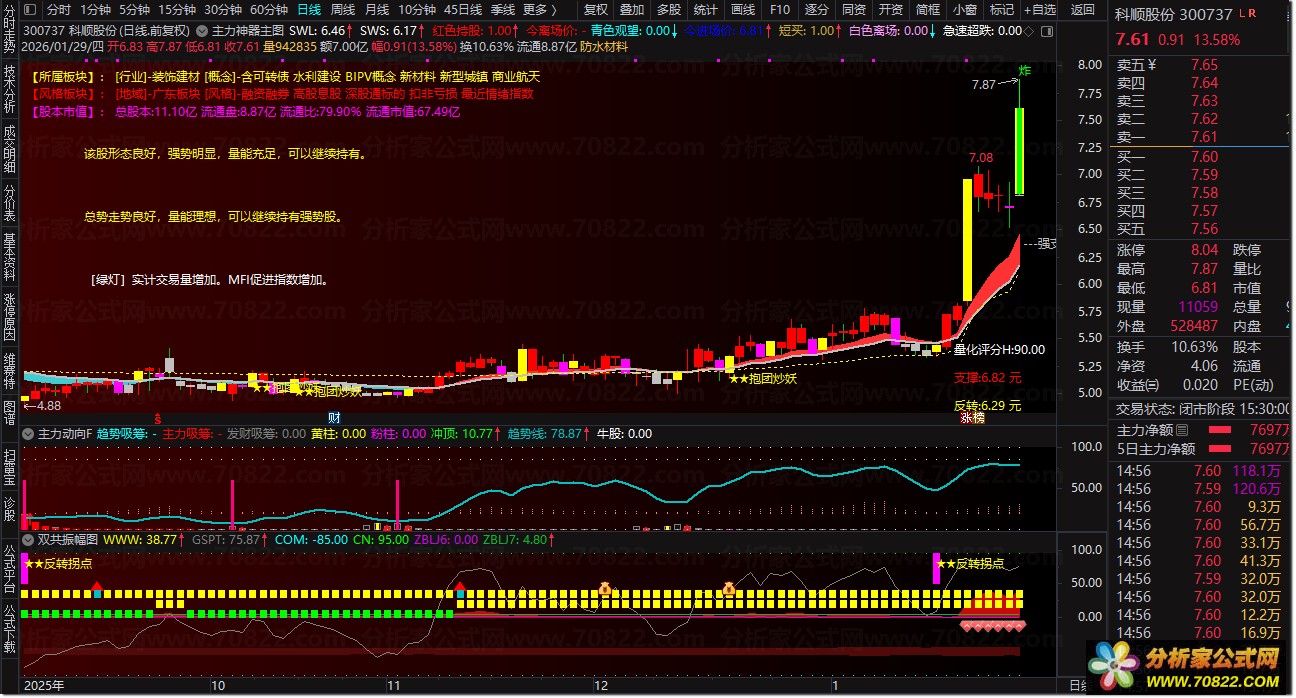The height and width of the screenshot is (698, 1296).
Task: Click the 逐分 button
Action: tap(817, 10)
